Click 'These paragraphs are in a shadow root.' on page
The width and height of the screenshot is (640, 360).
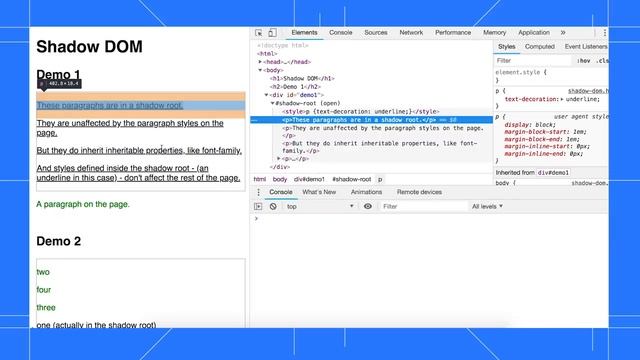pyautogui.click(x=110, y=105)
